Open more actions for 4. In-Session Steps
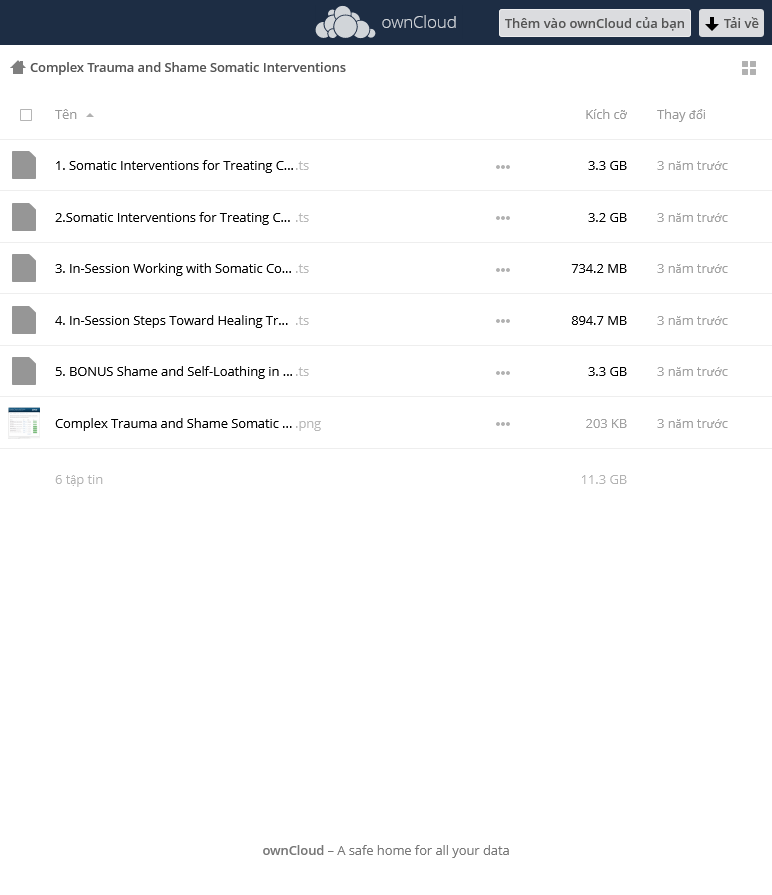The width and height of the screenshot is (772, 895). (503, 321)
